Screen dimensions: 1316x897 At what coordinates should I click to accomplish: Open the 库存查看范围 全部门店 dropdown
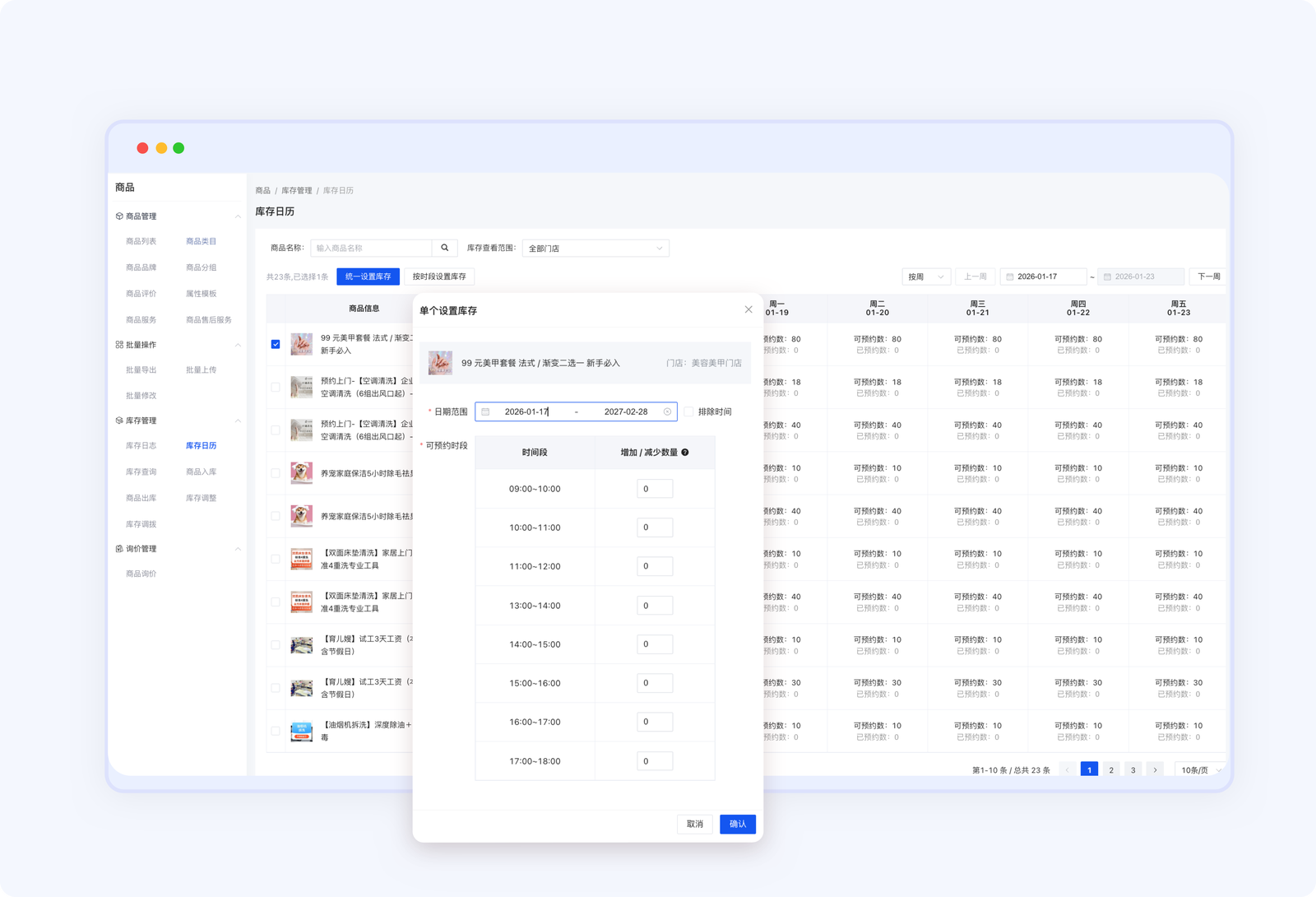[595, 249]
